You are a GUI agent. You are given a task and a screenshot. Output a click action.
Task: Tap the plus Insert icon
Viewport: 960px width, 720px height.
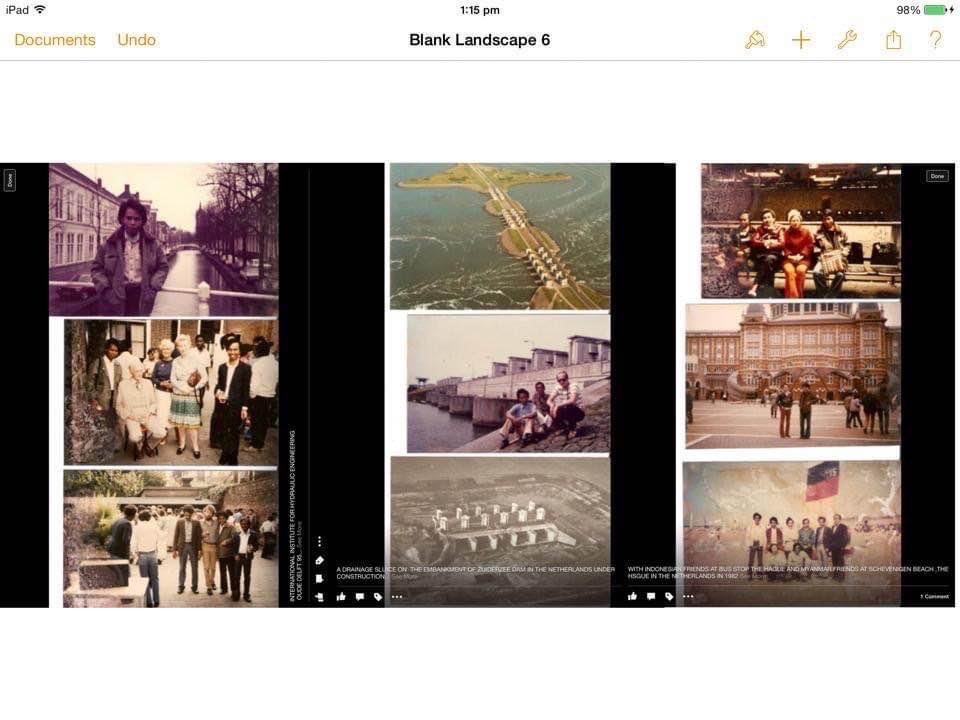click(x=801, y=40)
